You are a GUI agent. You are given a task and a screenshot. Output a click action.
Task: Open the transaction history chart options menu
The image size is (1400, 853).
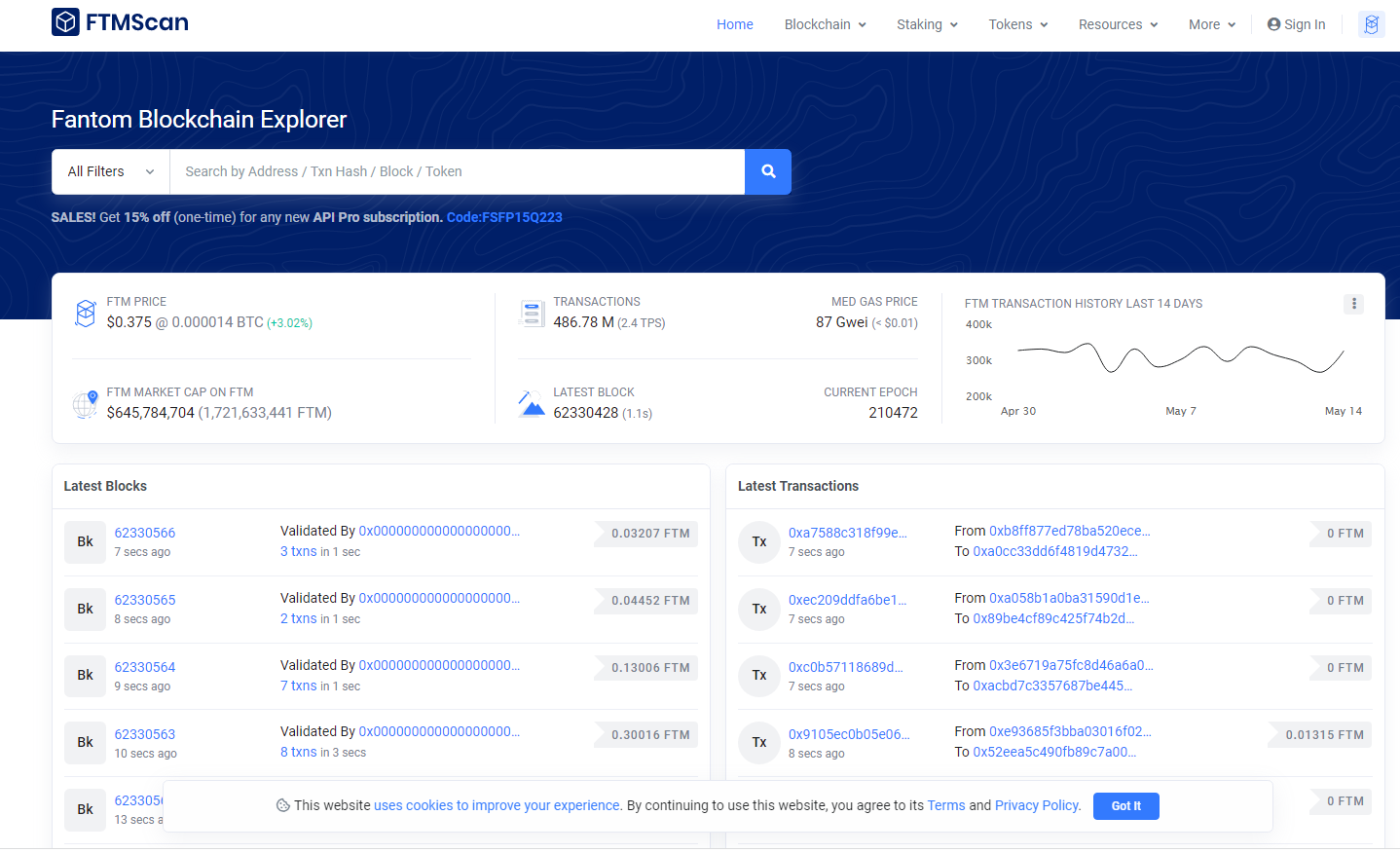(1353, 304)
